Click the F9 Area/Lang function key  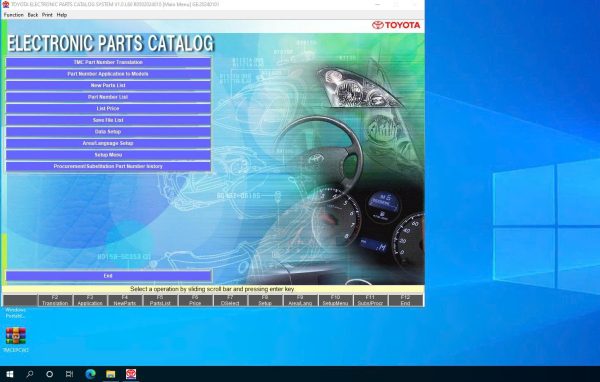click(x=300, y=300)
